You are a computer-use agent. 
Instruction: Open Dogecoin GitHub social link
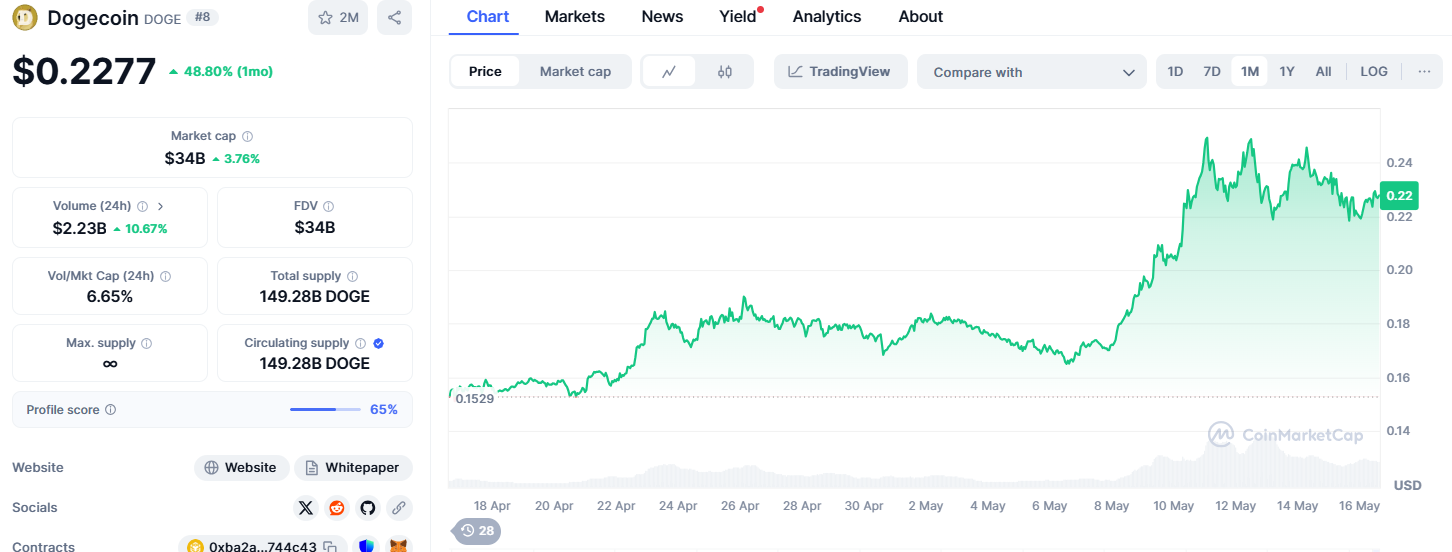click(x=368, y=508)
